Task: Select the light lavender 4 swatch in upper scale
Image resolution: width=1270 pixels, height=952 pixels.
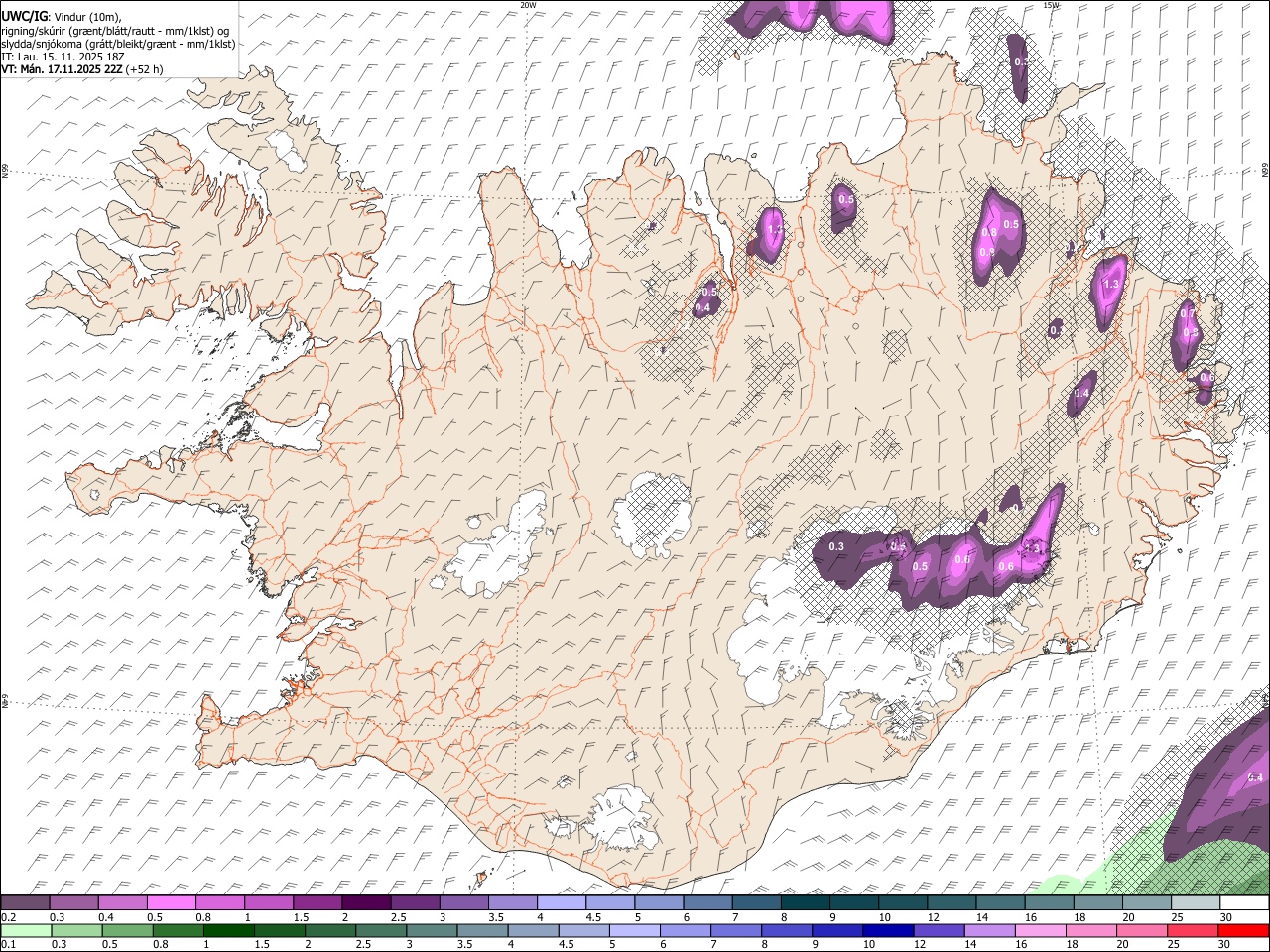Action: 562,903
